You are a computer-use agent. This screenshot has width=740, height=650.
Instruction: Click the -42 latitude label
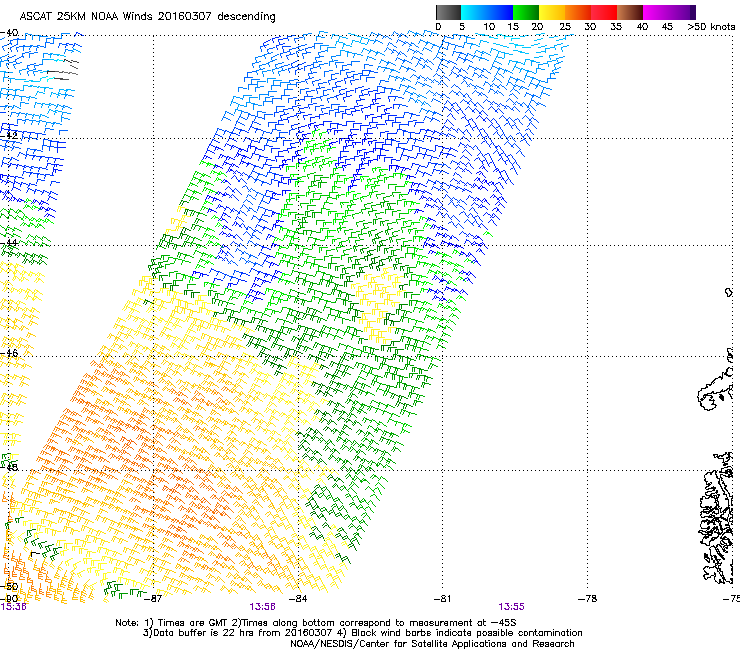click(x=9, y=135)
